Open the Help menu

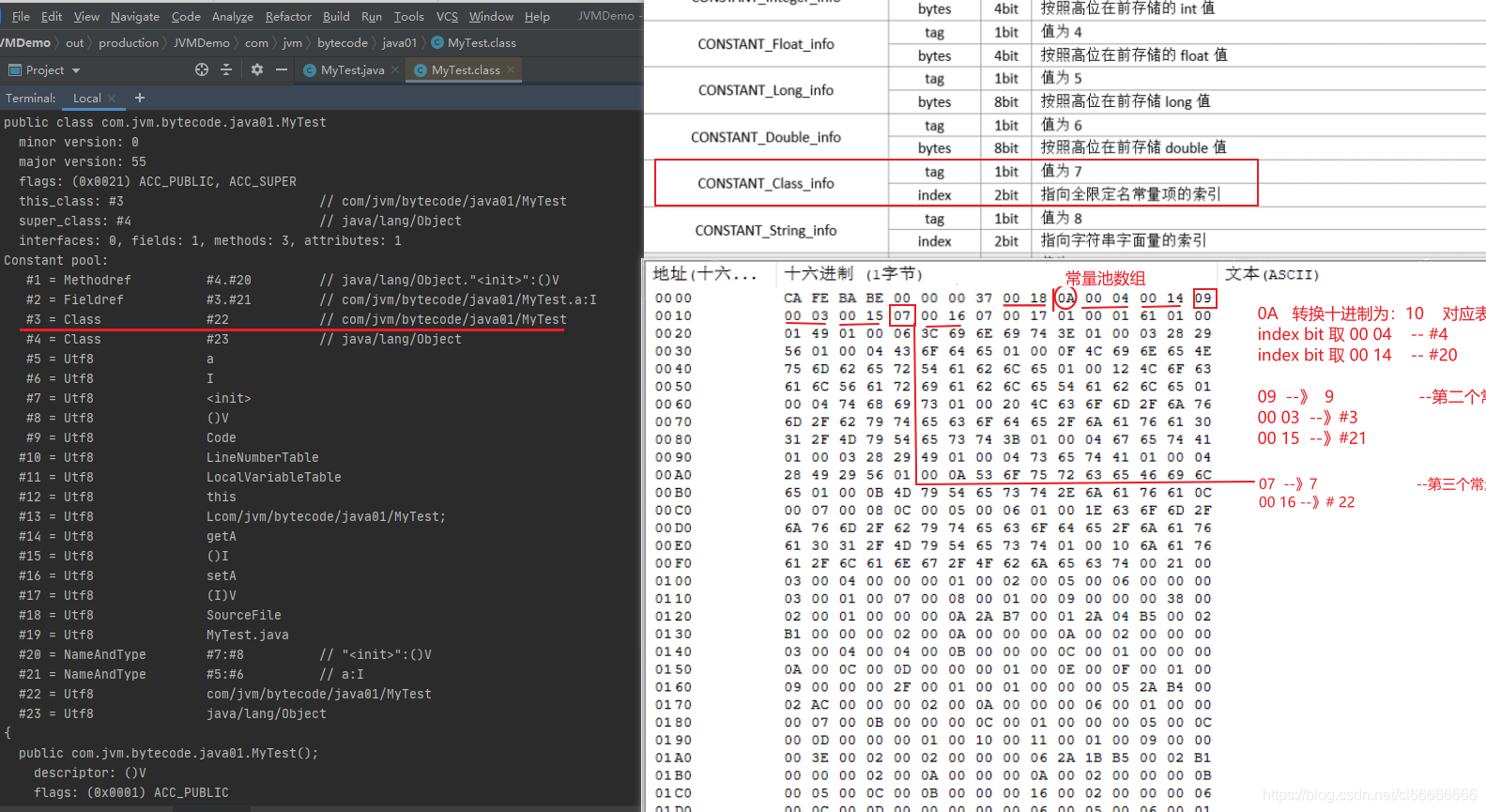point(537,16)
